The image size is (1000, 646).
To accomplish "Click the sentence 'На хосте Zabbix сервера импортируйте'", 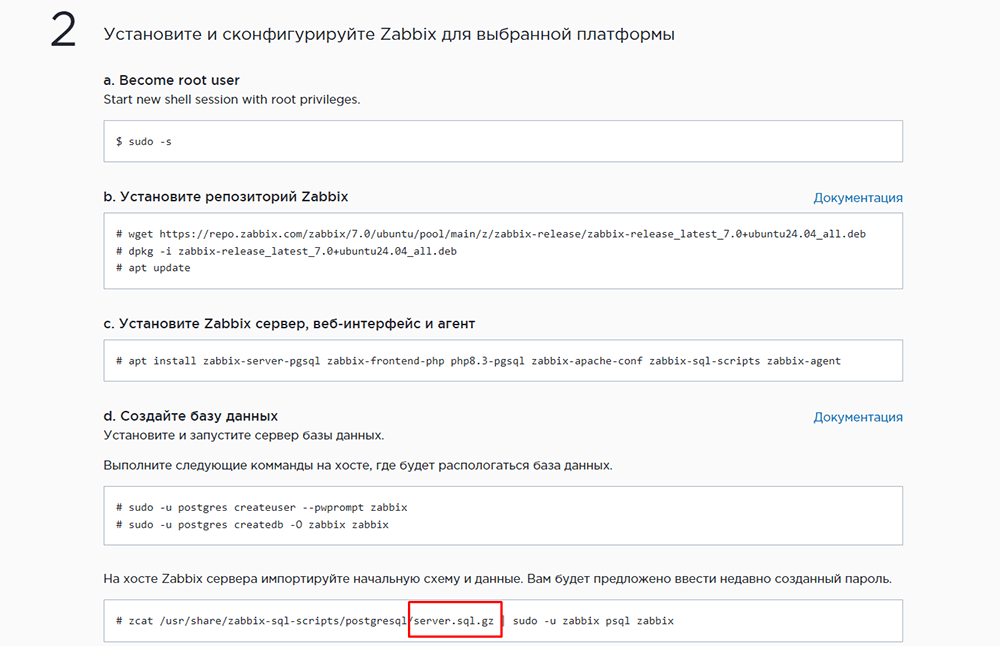I will pos(497,579).
